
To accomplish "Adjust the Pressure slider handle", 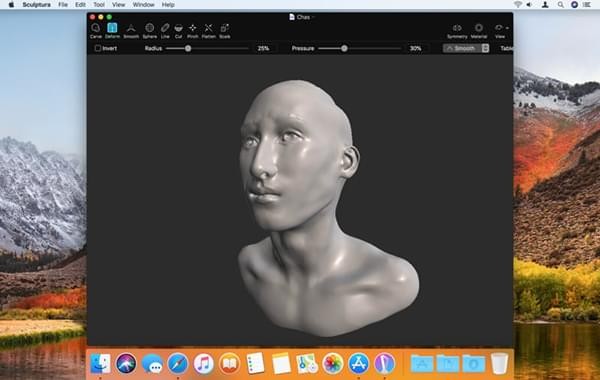I will tap(344, 48).
